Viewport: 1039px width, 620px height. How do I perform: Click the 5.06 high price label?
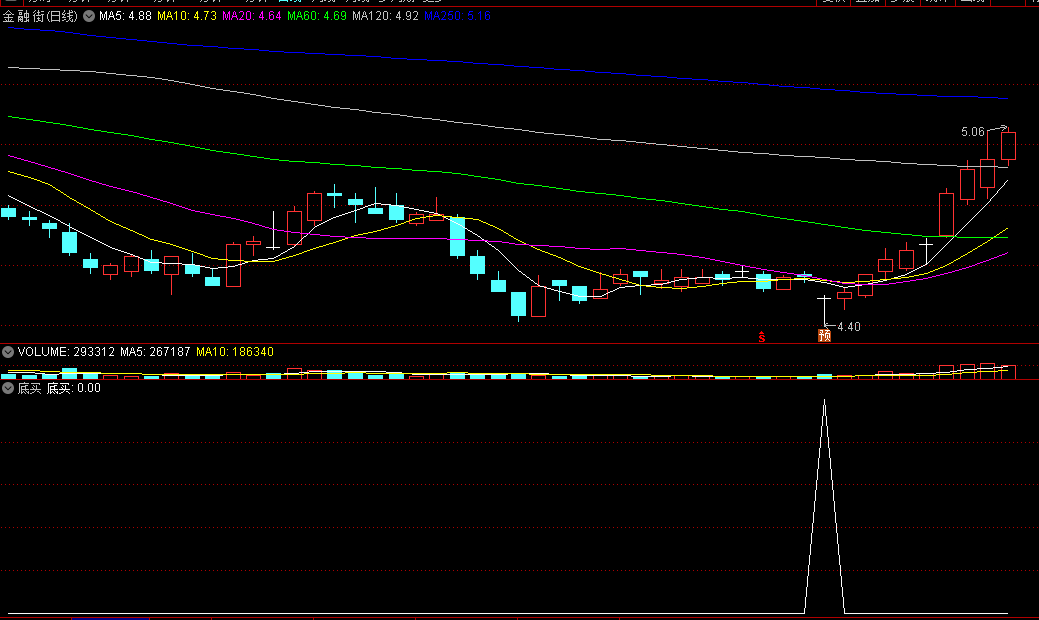pyautogui.click(x=973, y=132)
